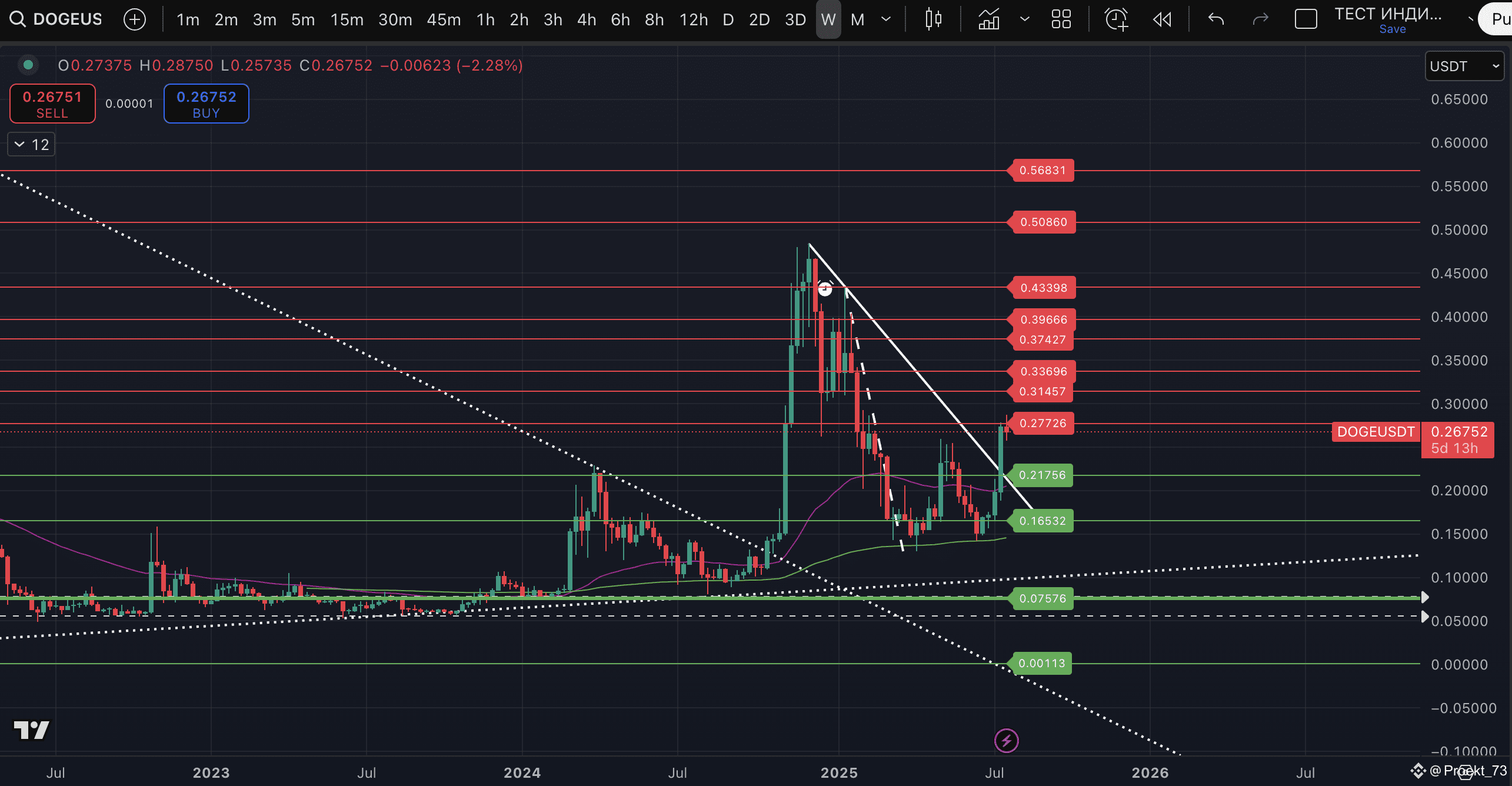Image resolution: width=1512 pixels, height=786 pixels.
Task: Select the 8h timeframe
Action: tap(654, 19)
